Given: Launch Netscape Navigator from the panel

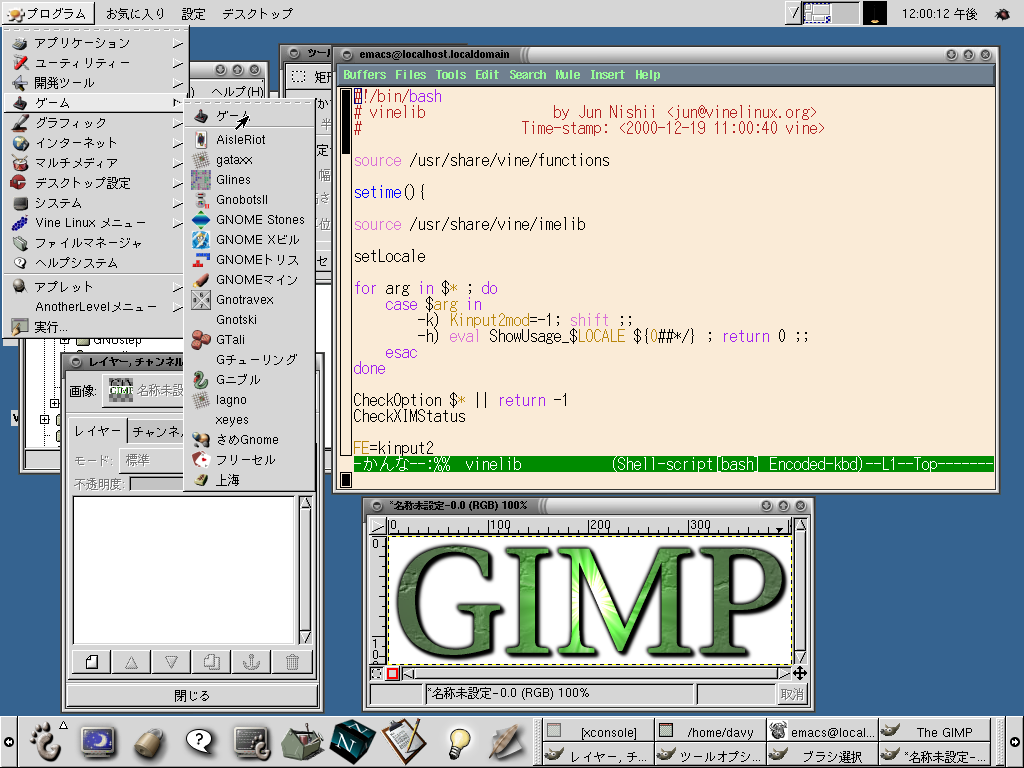Looking at the screenshot, I should (x=353, y=742).
